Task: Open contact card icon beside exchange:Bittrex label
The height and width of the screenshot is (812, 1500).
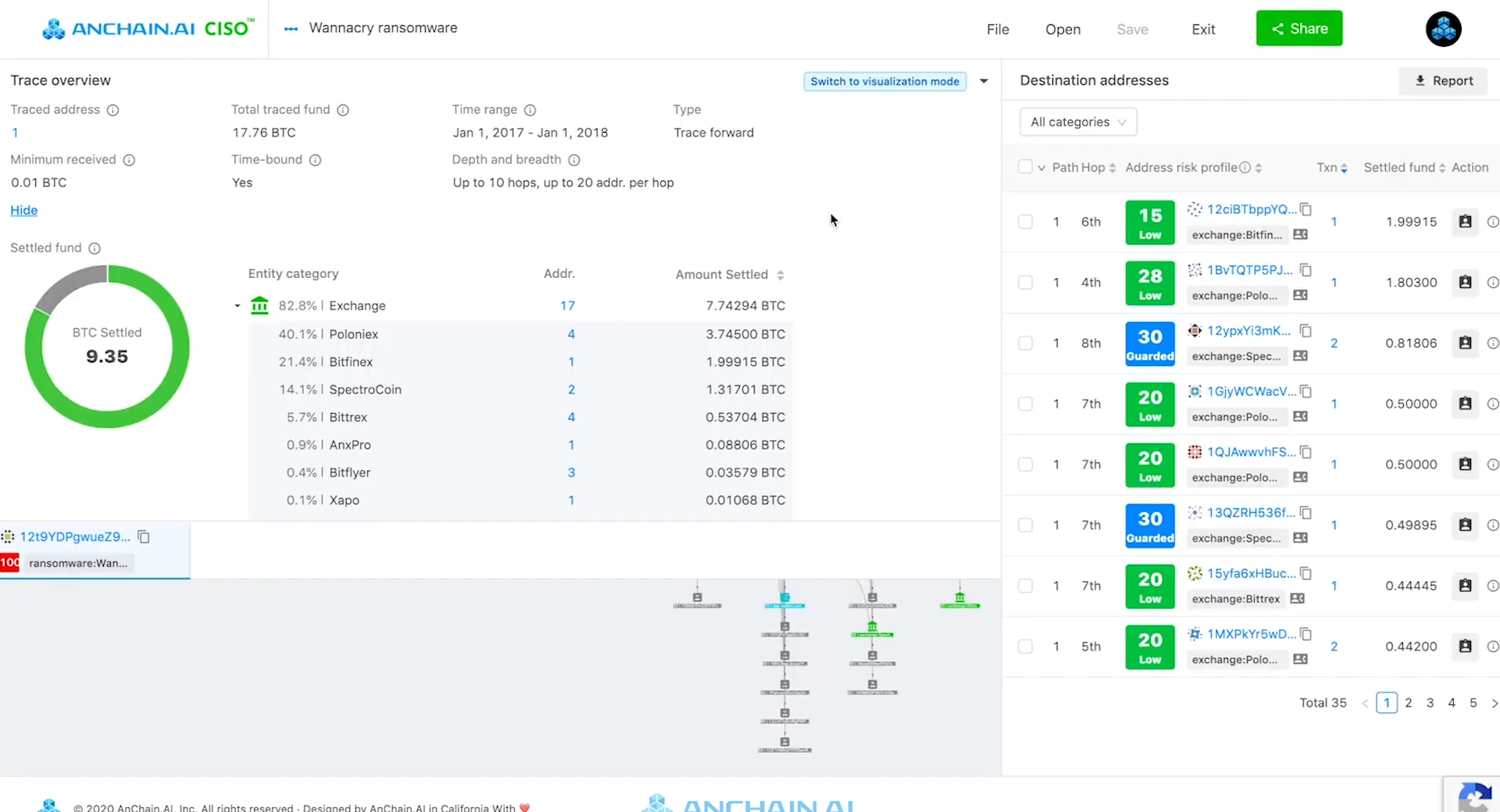Action: pyautogui.click(x=1297, y=599)
